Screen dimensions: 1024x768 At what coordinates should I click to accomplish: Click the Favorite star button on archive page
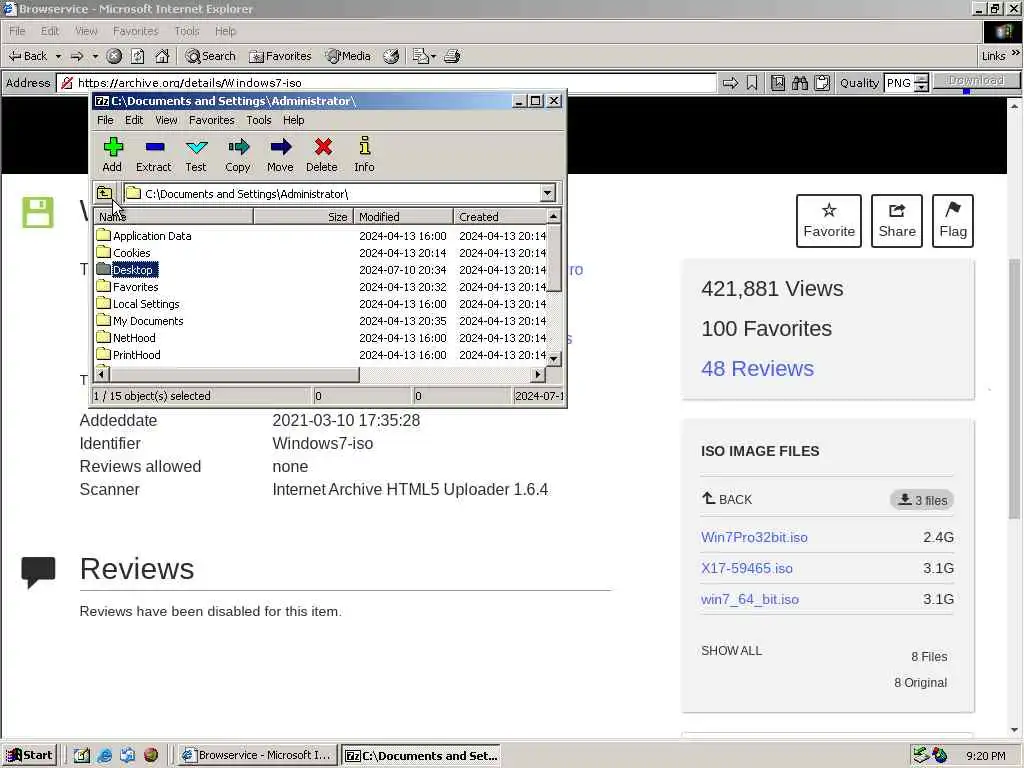[x=829, y=221]
